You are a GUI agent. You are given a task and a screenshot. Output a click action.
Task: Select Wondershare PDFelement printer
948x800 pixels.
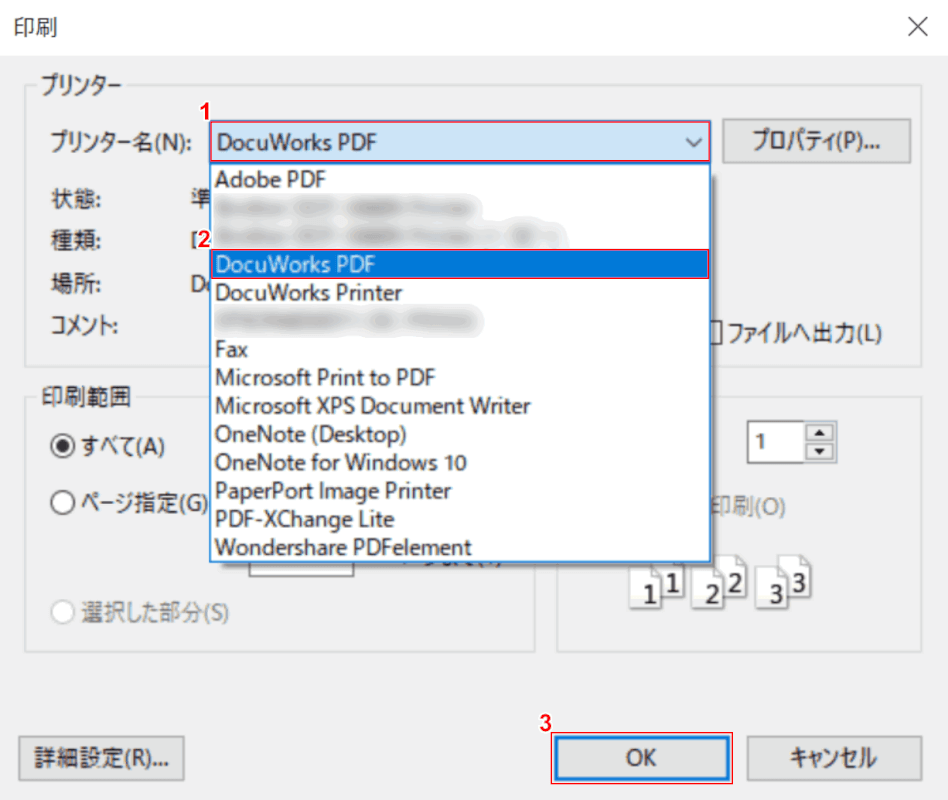click(x=343, y=548)
